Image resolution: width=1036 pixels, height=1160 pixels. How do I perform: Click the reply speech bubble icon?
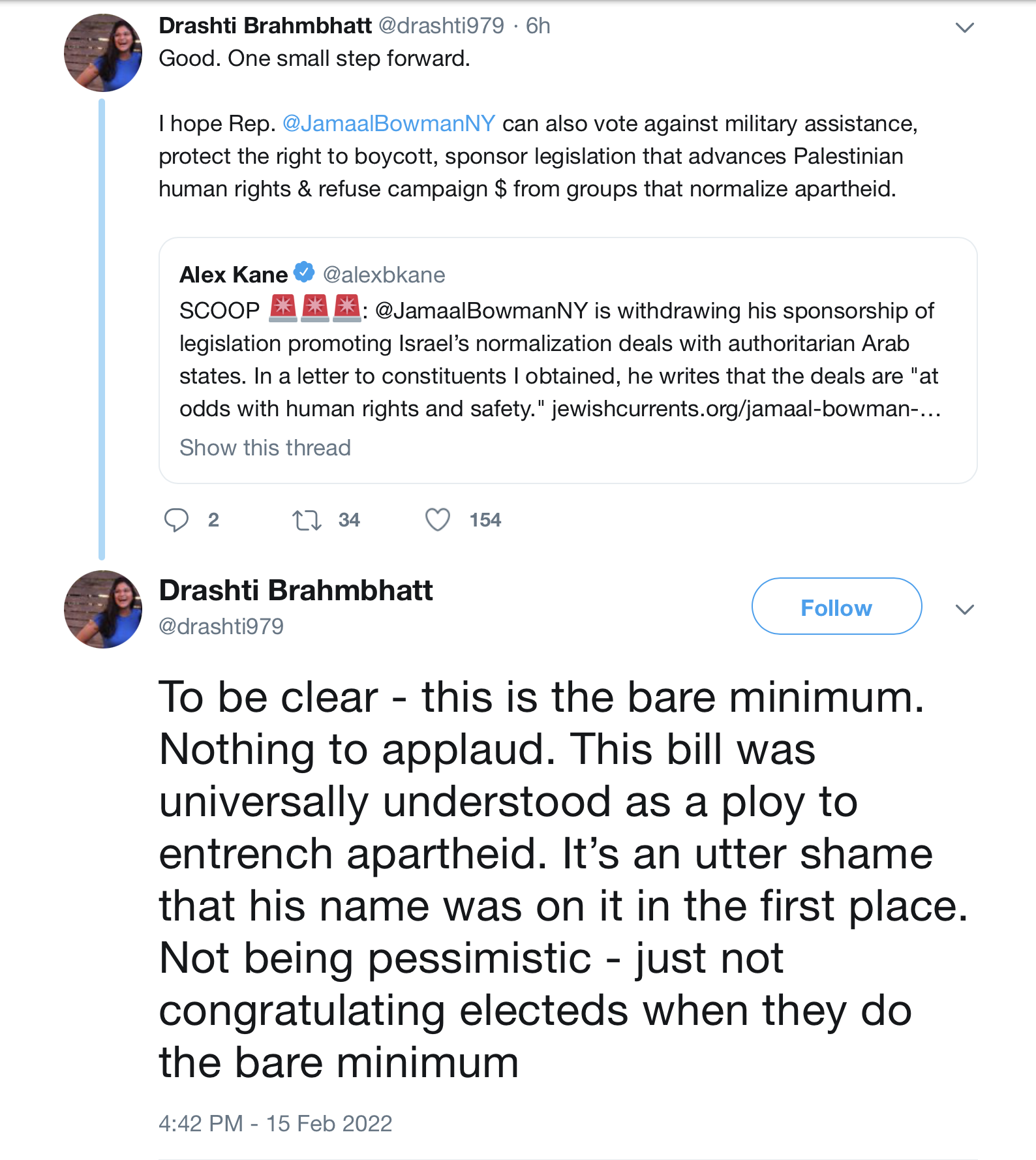[176, 520]
